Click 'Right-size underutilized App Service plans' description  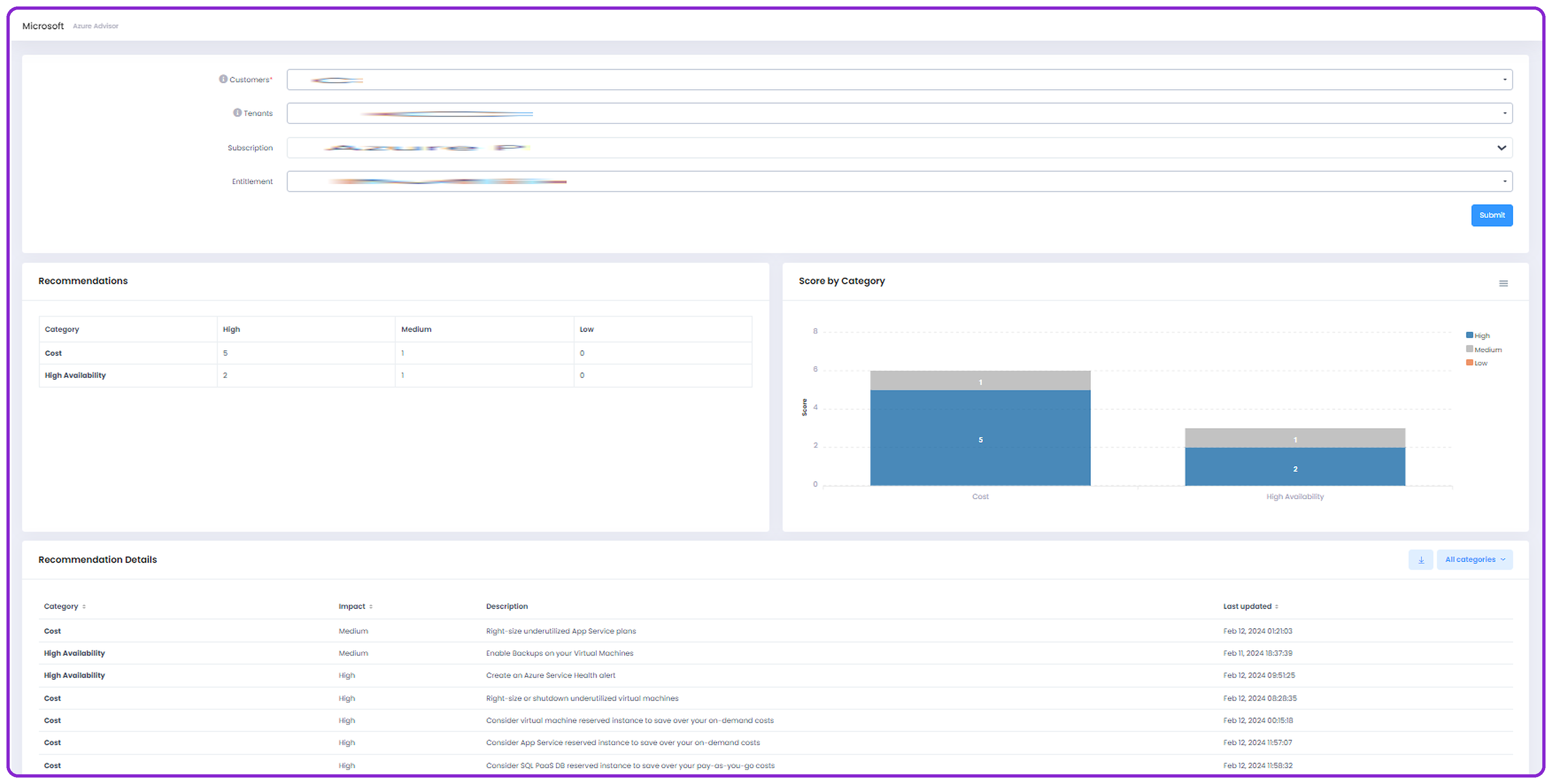coord(561,631)
